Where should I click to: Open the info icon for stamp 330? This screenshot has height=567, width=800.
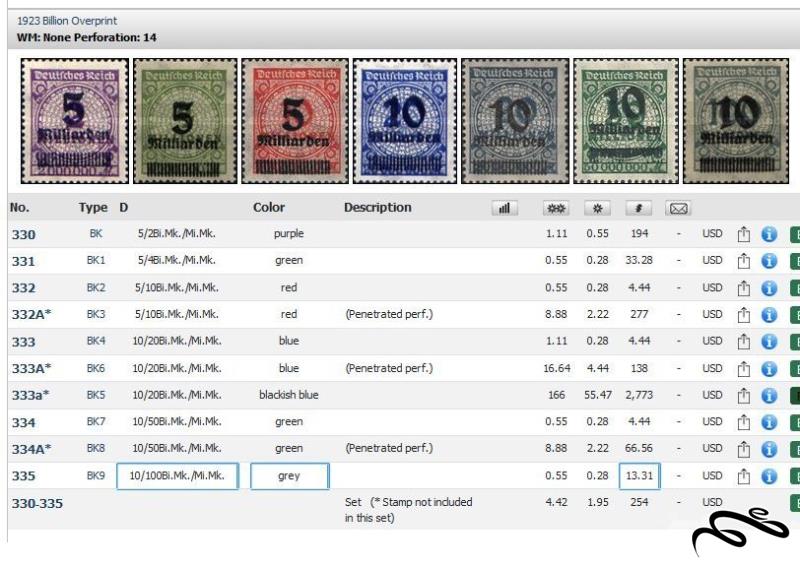click(769, 234)
